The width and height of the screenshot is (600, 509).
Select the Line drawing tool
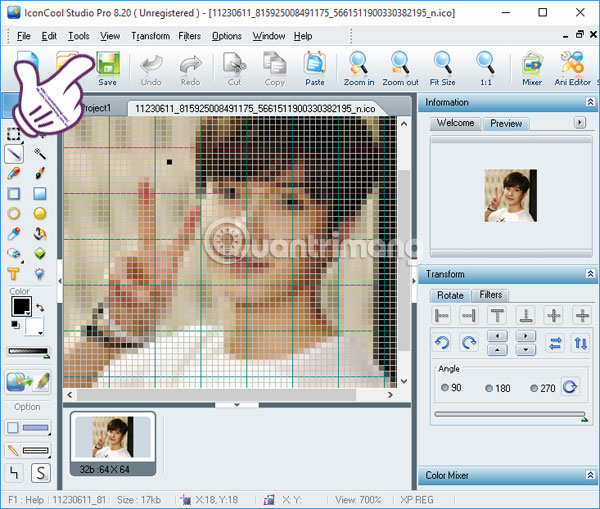click(x=14, y=154)
